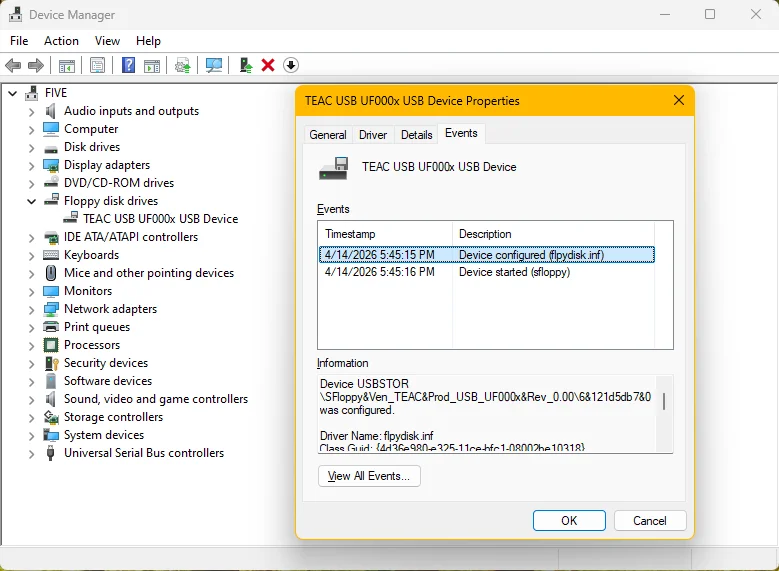The width and height of the screenshot is (779, 571).
Task: Expand Sound, video and game controllers
Action: (x=31, y=400)
